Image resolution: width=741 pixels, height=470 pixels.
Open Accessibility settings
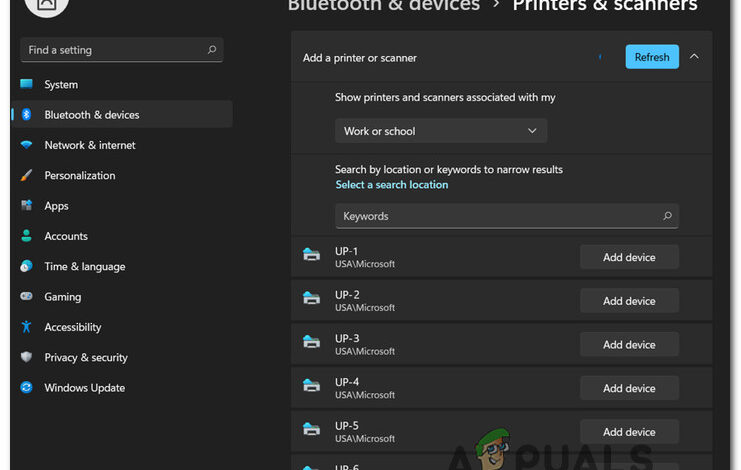[x=73, y=327]
